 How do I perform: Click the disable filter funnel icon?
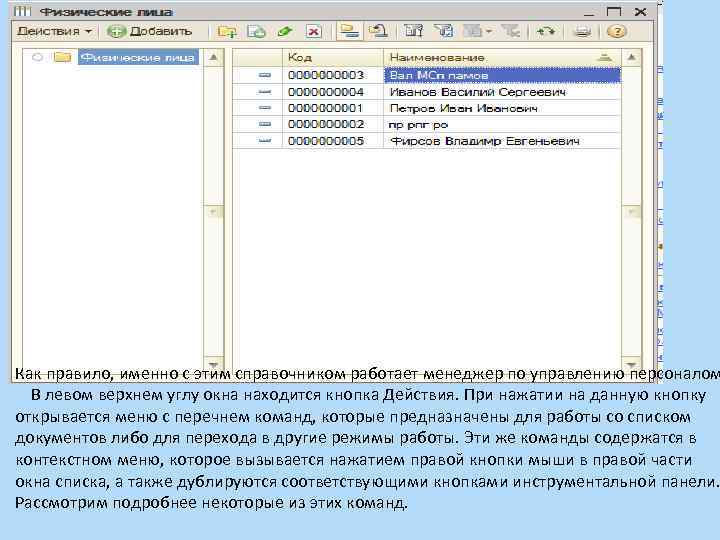click(510, 32)
